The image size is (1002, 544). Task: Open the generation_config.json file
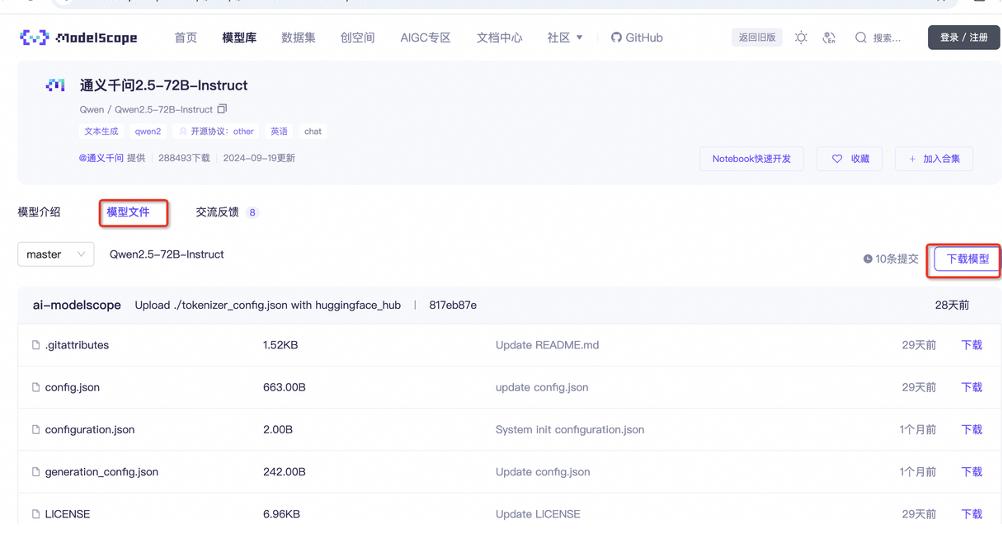click(x=101, y=472)
